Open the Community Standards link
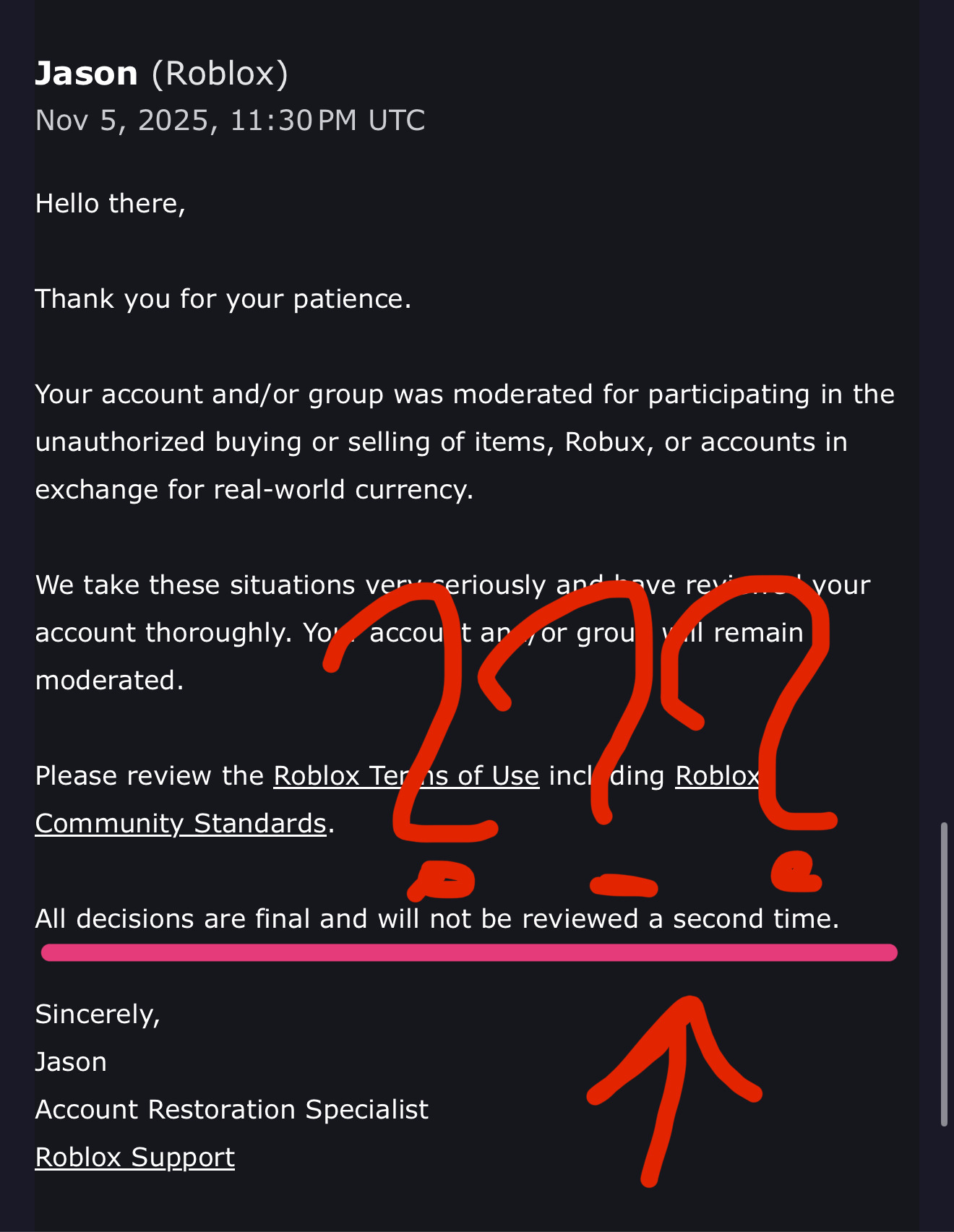Image resolution: width=954 pixels, height=1232 pixels. tap(181, 824)
